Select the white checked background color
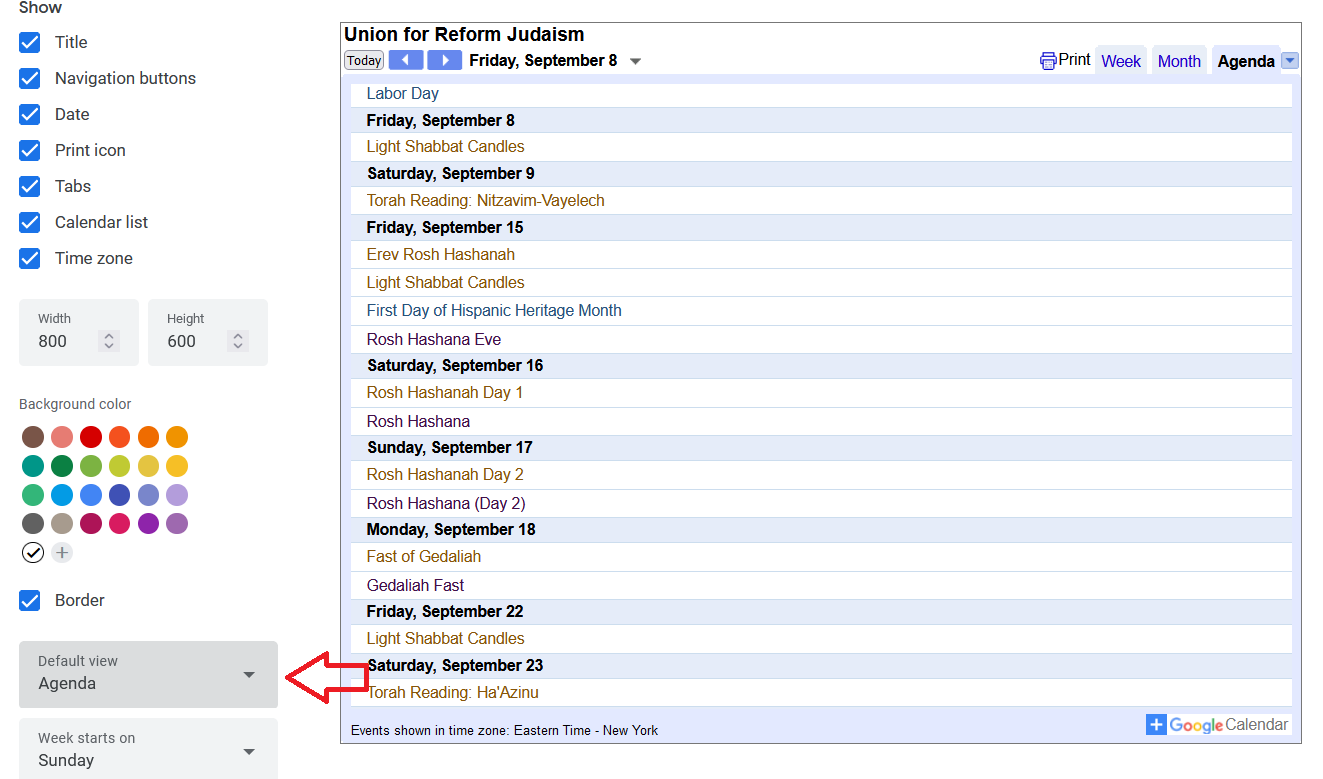The image size is (1323, 779). [x=33, y=552]
